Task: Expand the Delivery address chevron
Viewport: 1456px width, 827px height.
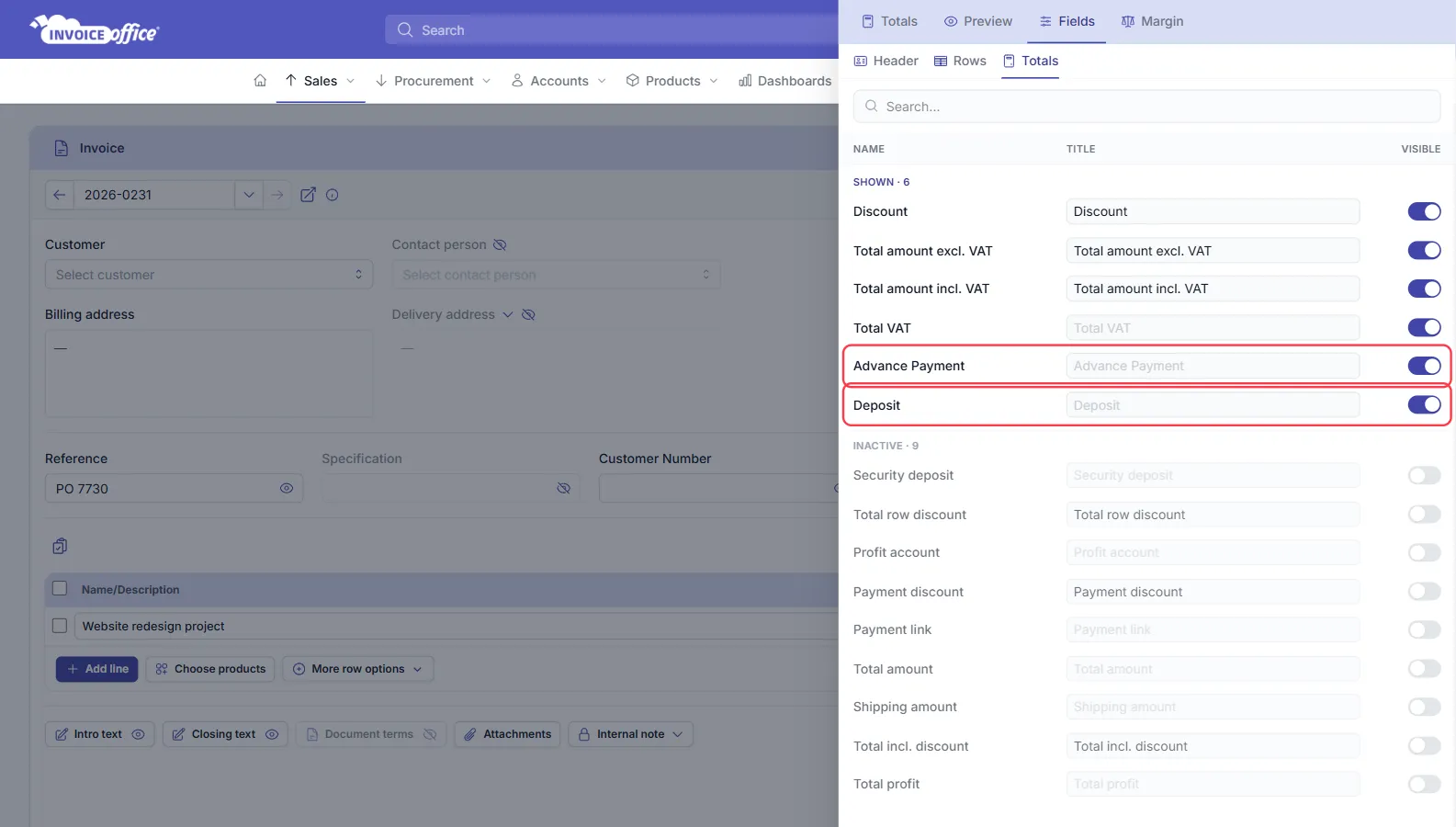Action: (x=507, y=314)
